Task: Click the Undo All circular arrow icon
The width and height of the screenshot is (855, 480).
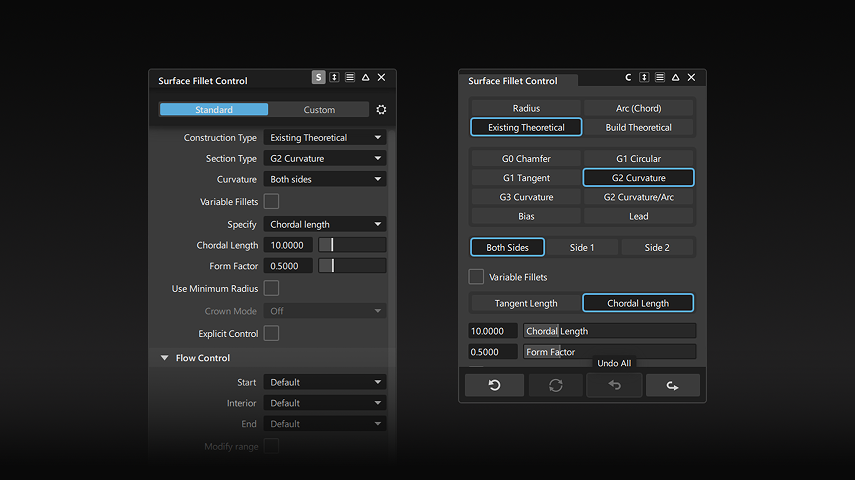Action: point(495,385)
